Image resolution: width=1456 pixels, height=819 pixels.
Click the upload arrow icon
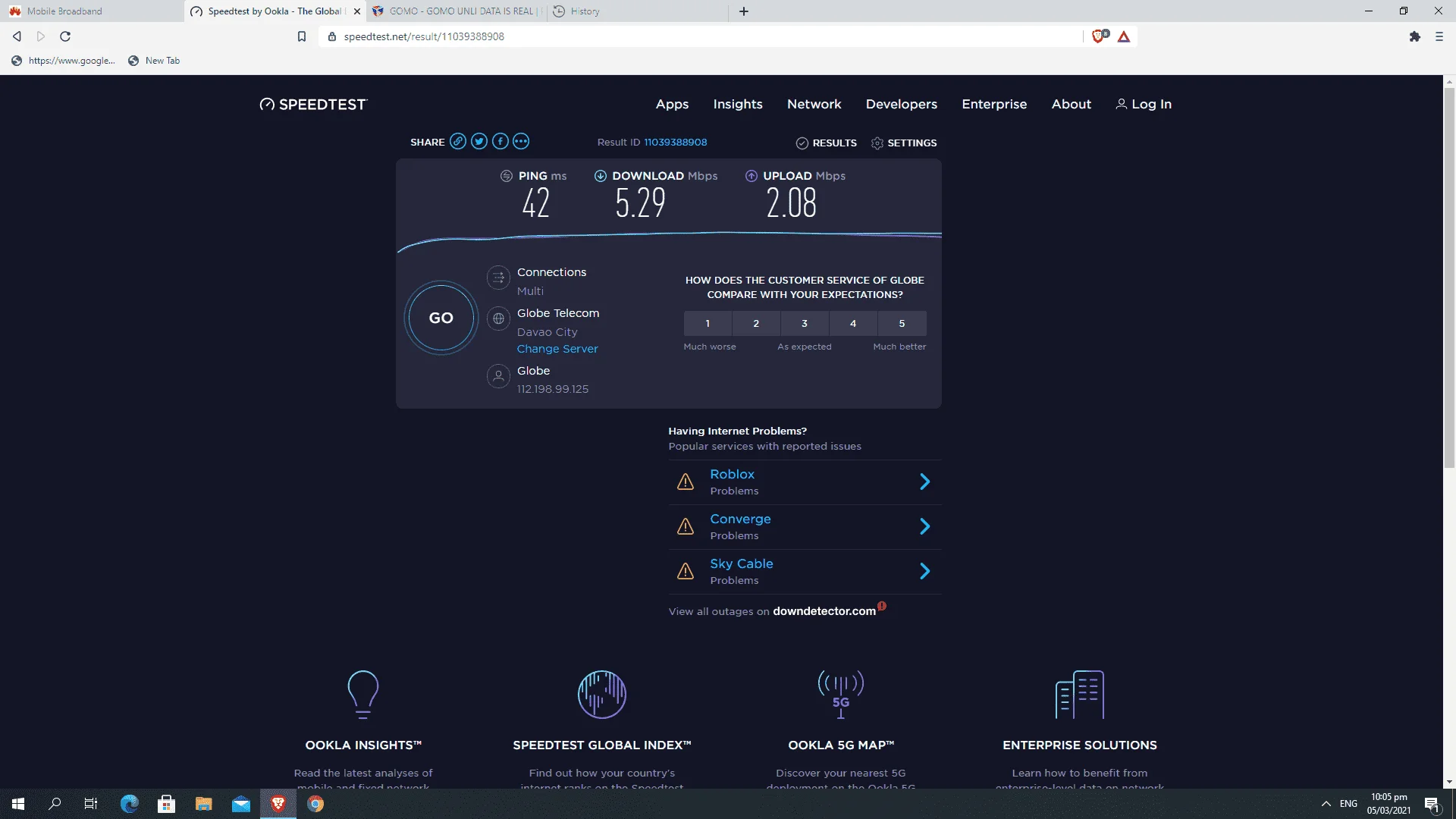pyautogui.click(x=752, y=176)
